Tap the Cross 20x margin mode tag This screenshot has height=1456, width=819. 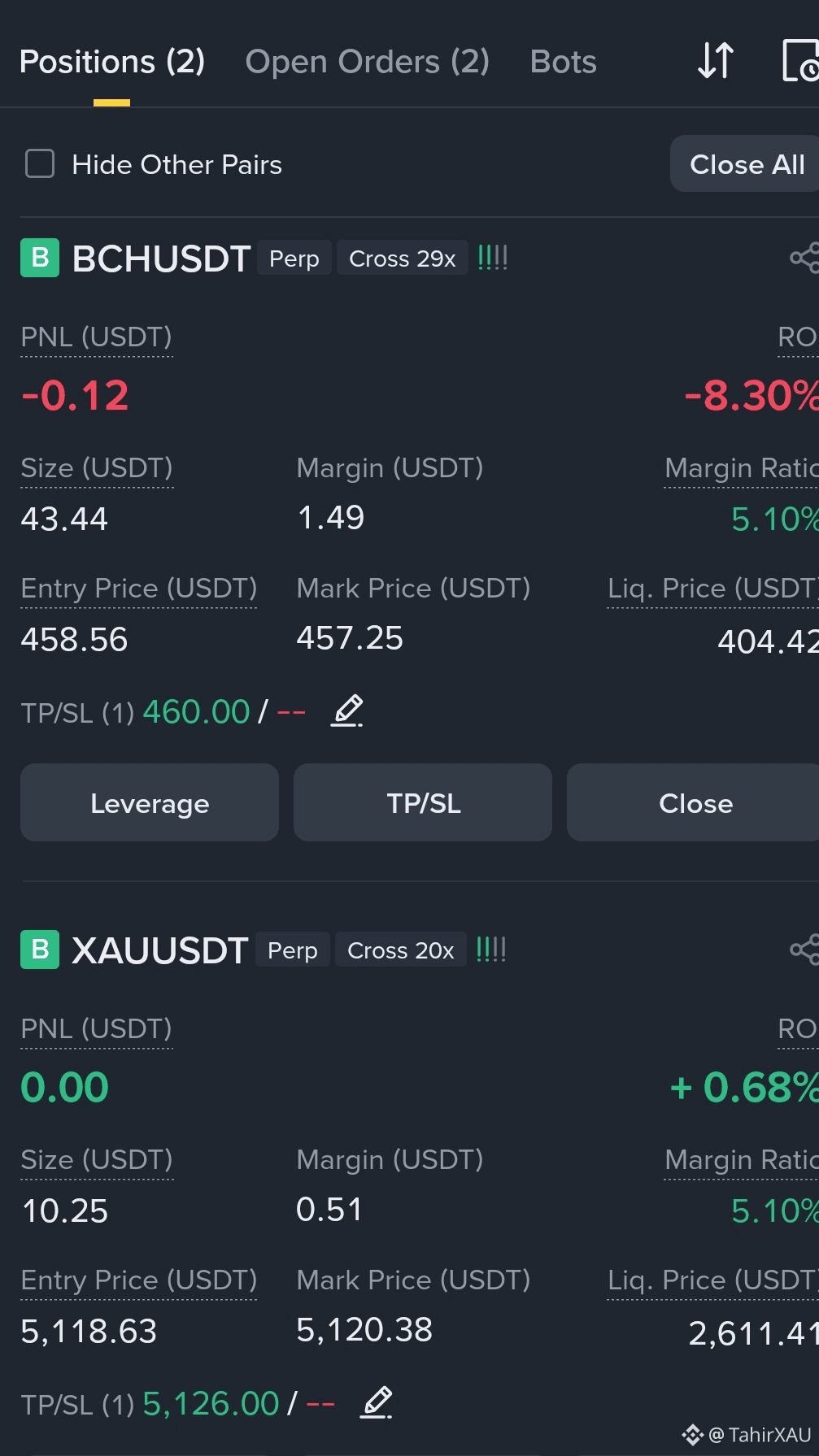pos(400,950)
